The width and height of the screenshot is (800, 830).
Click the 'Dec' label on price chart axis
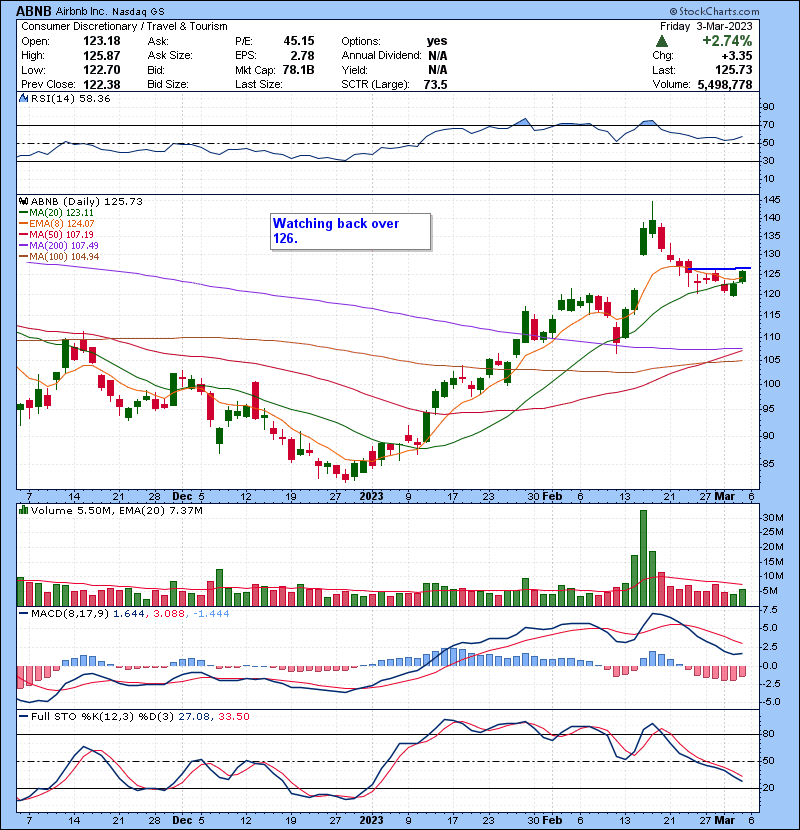[182, 497]
